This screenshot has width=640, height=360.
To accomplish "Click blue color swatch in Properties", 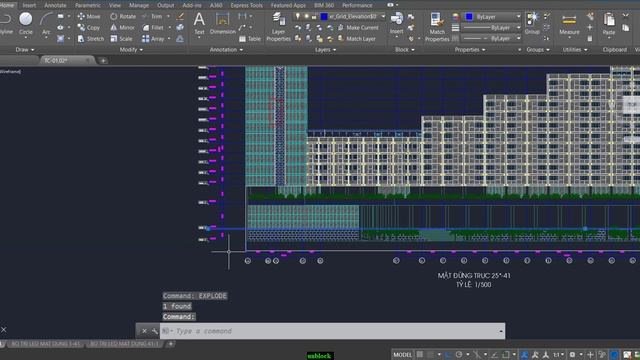I will click(469, 17).
